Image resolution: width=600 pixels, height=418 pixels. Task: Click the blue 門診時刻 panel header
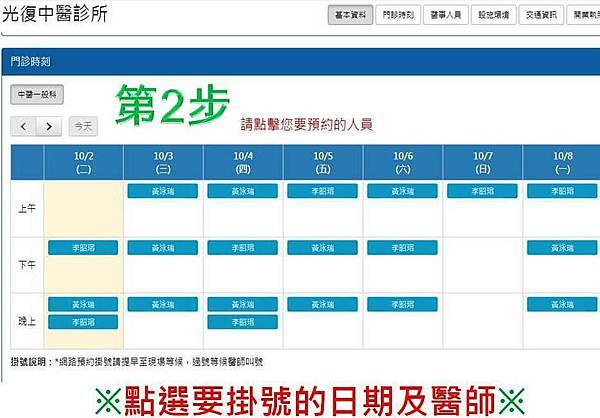301,62
